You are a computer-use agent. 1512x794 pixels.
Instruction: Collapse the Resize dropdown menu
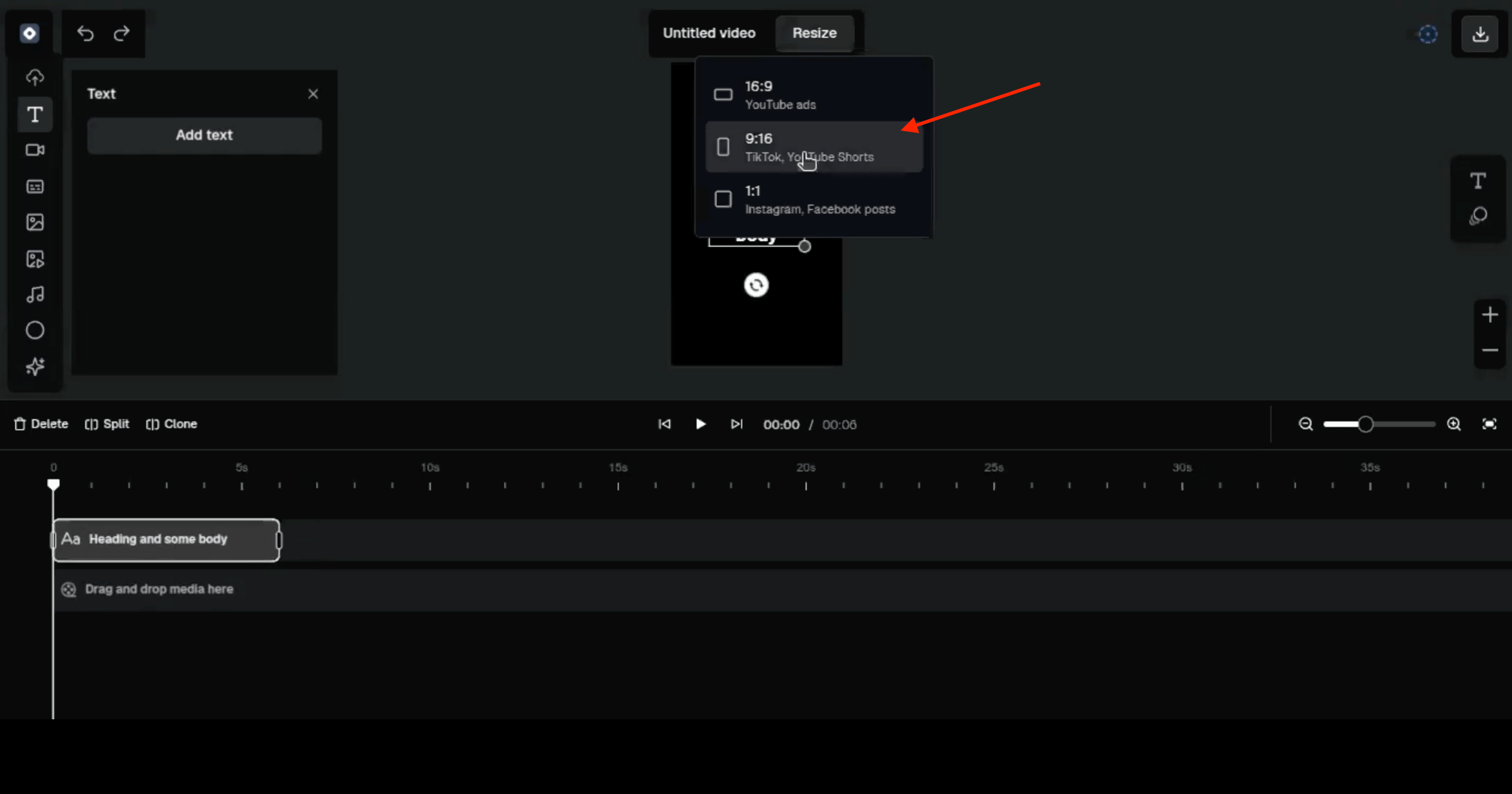point(814,33)
